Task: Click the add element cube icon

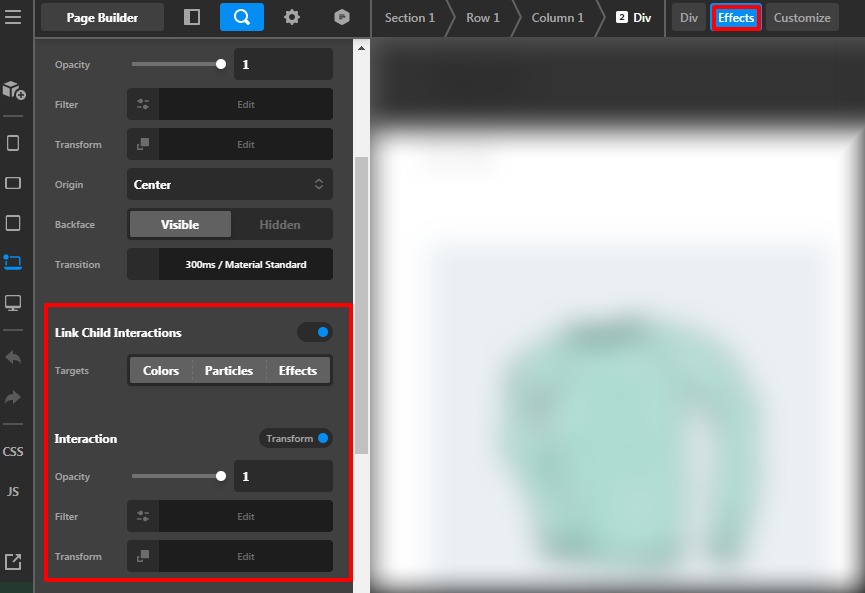Action: click(x=14, y=91)
